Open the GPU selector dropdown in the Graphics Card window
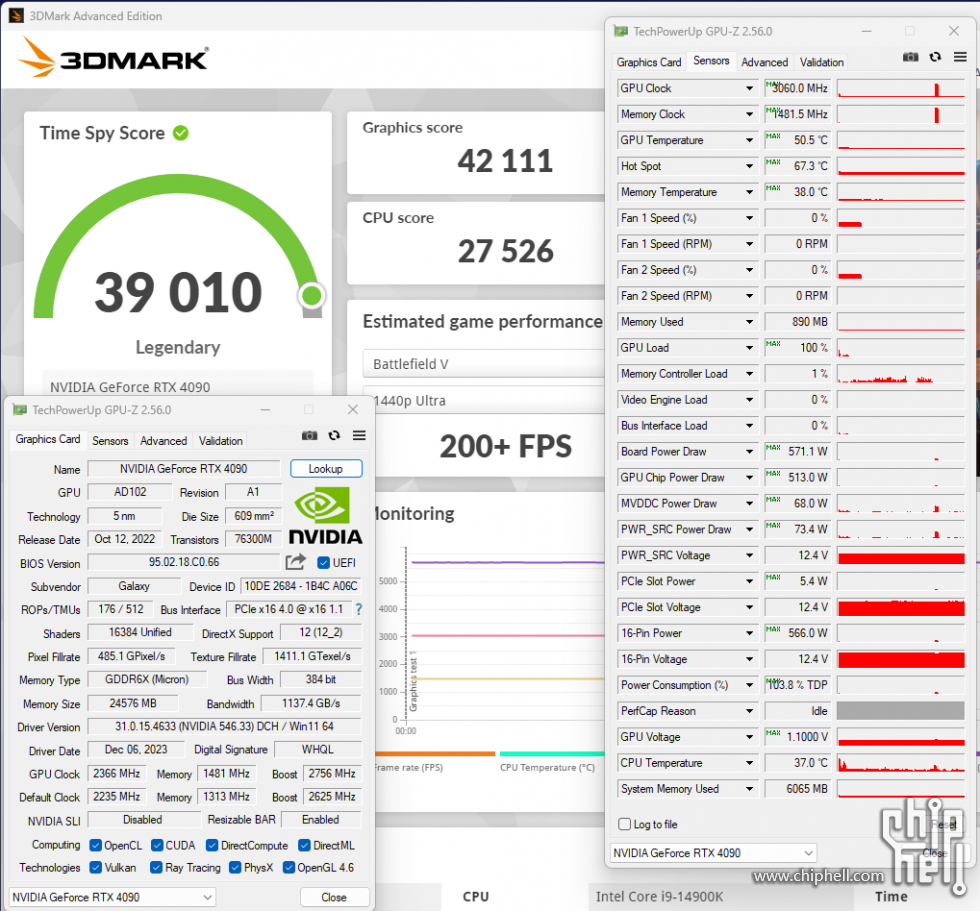The height and width of the screenshot is (911, 980). pos(112,897)
